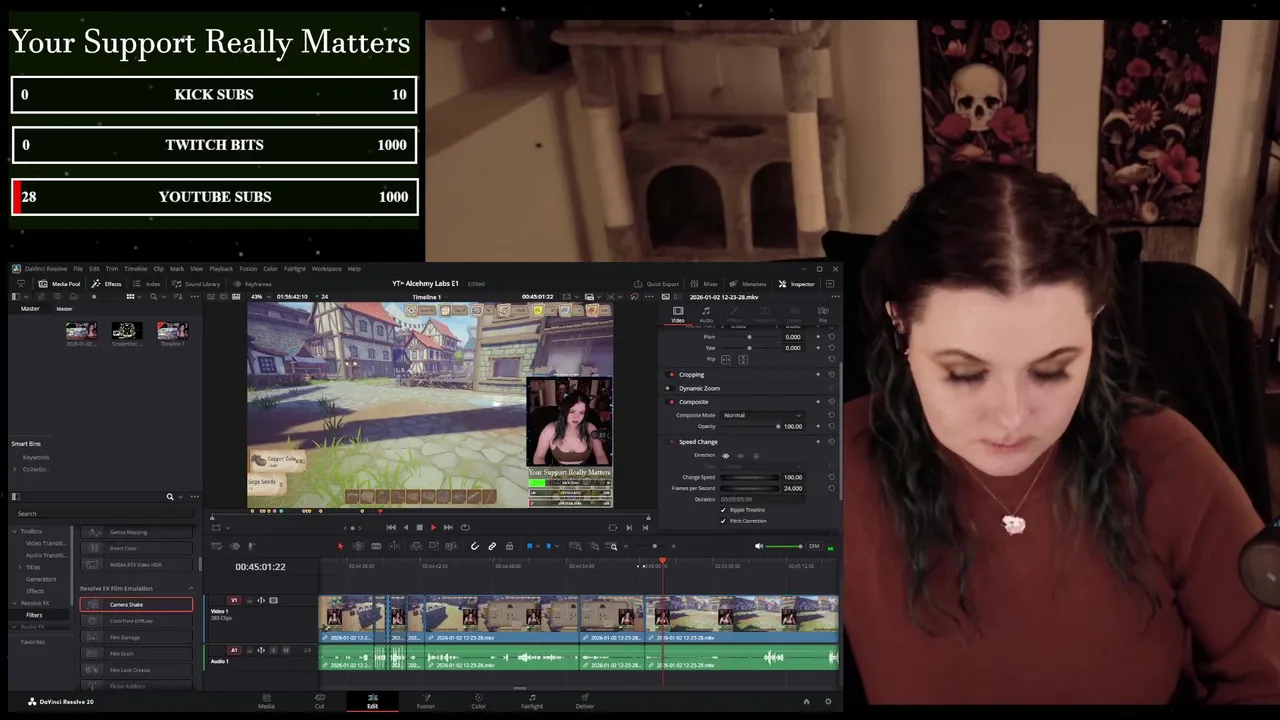
Task: Open the Composite Mode dropdown
Action: pyautogui.click(x=762, y=415)
